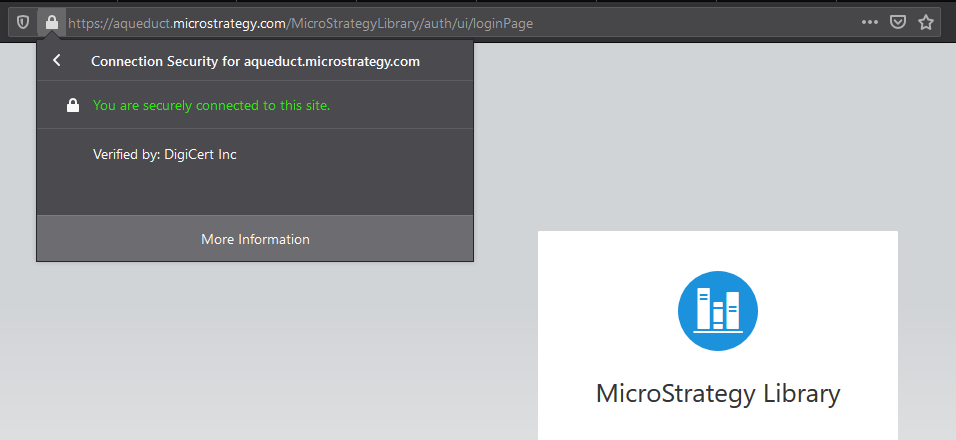Go back using the panel's left chevron
956x440 pixels.
(x=57, y=61)
